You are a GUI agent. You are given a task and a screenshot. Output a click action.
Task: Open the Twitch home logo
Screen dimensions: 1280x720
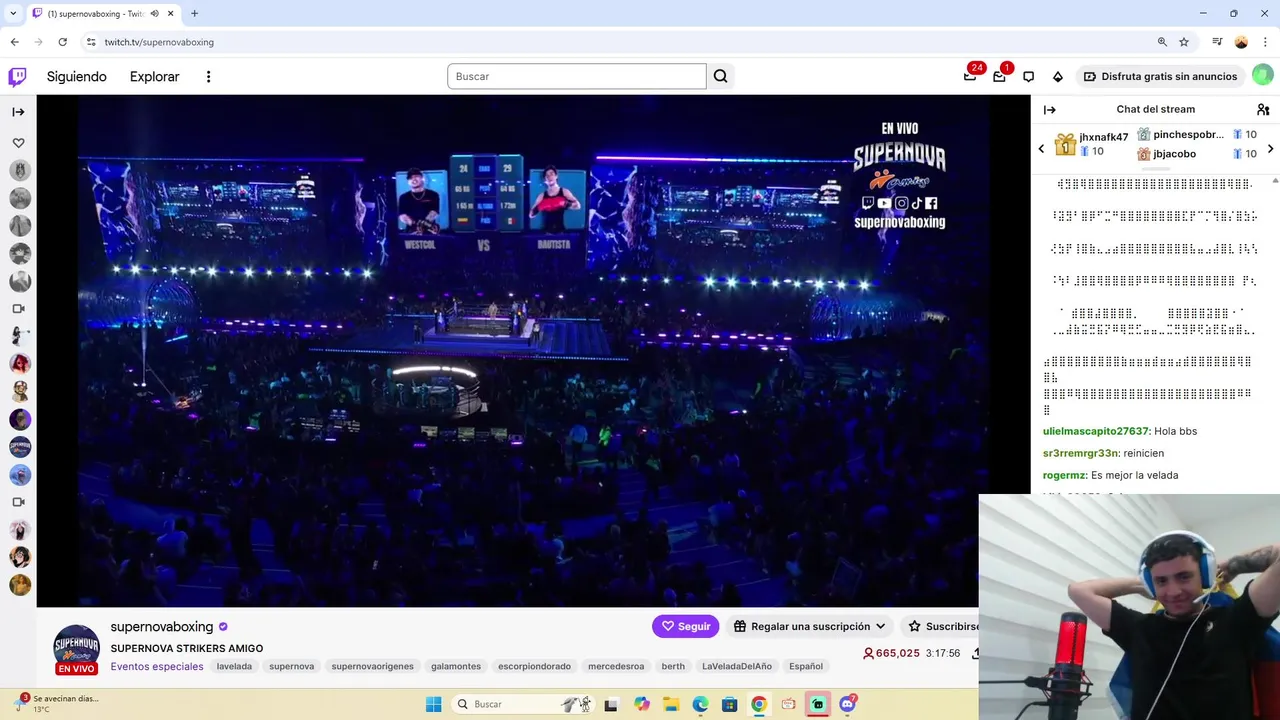click(x=17, y=77)
